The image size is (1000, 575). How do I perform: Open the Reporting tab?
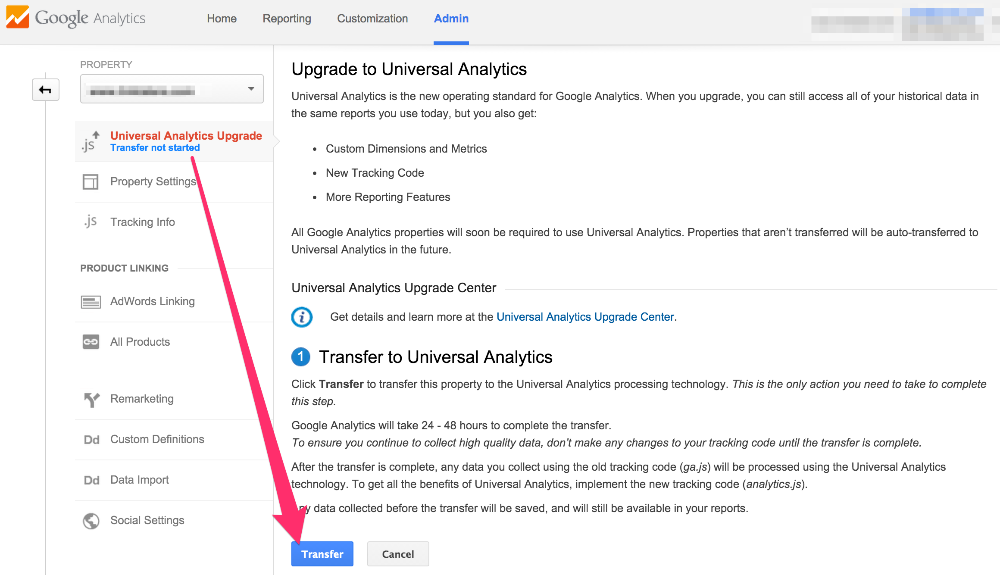tap(287, 18)
